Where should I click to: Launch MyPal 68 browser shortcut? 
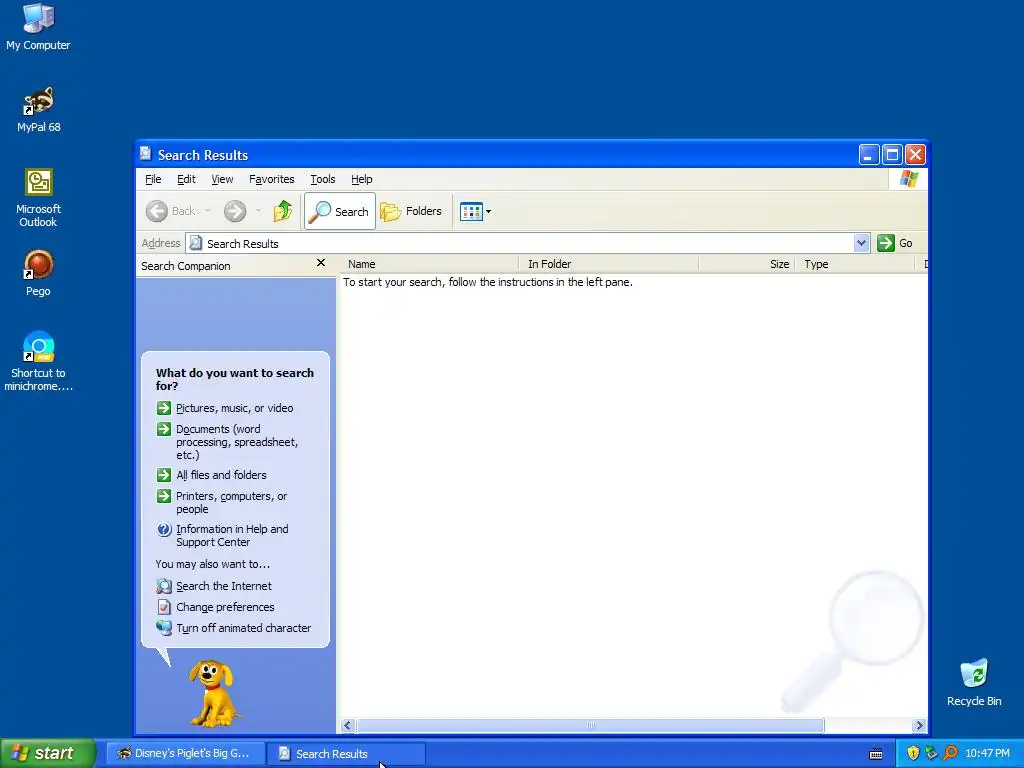pyautogui.click(x=39, y=110)
